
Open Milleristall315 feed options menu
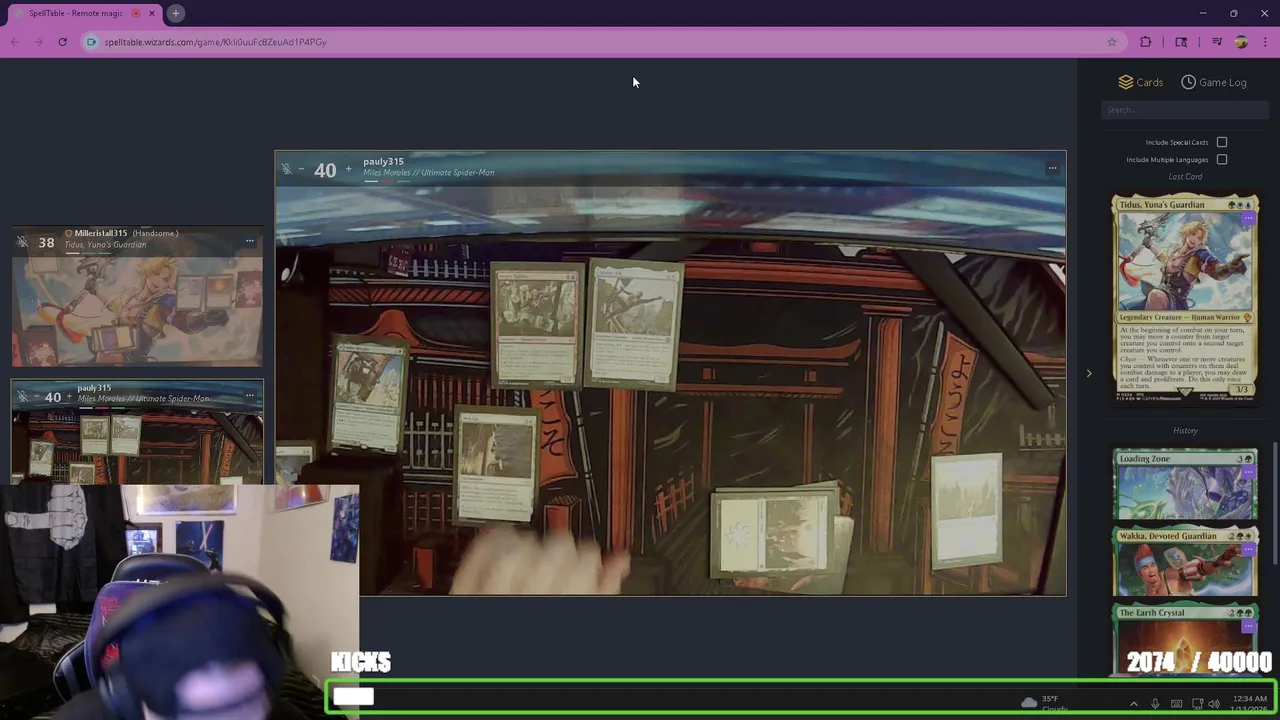pyautogui.click(x=250, y=240)
